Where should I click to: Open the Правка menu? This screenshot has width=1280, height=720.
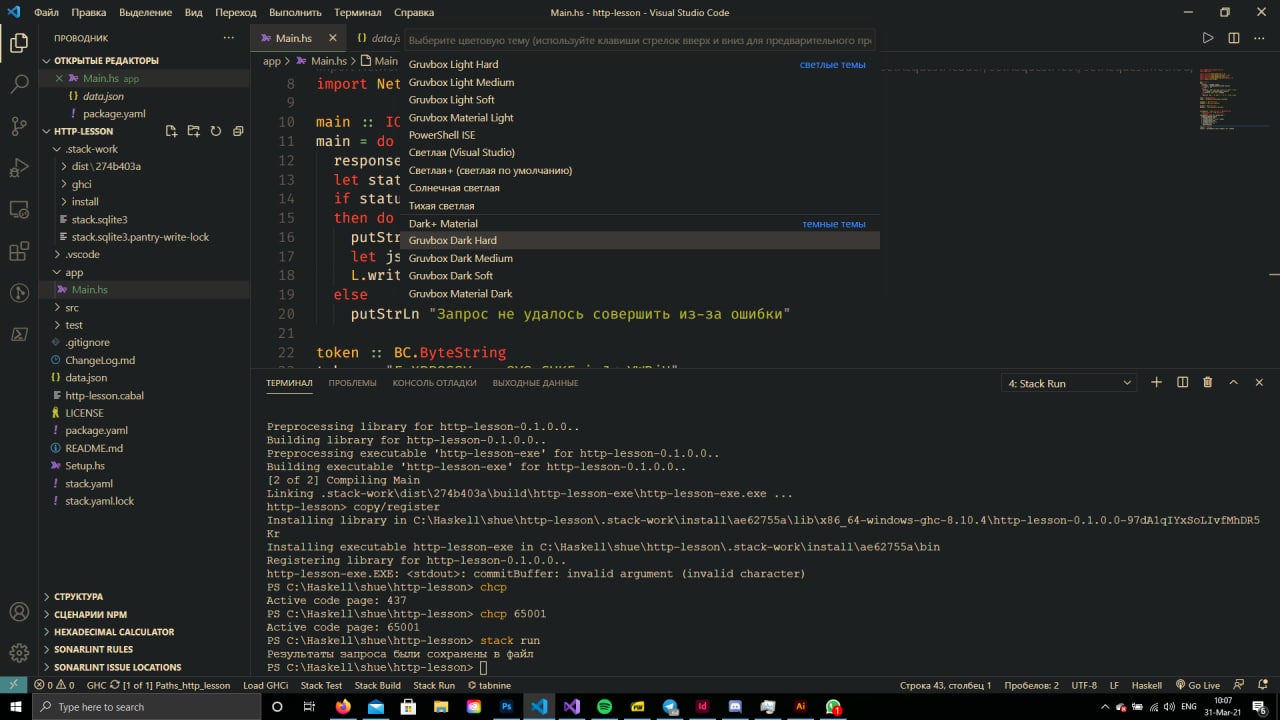[89, 13]
